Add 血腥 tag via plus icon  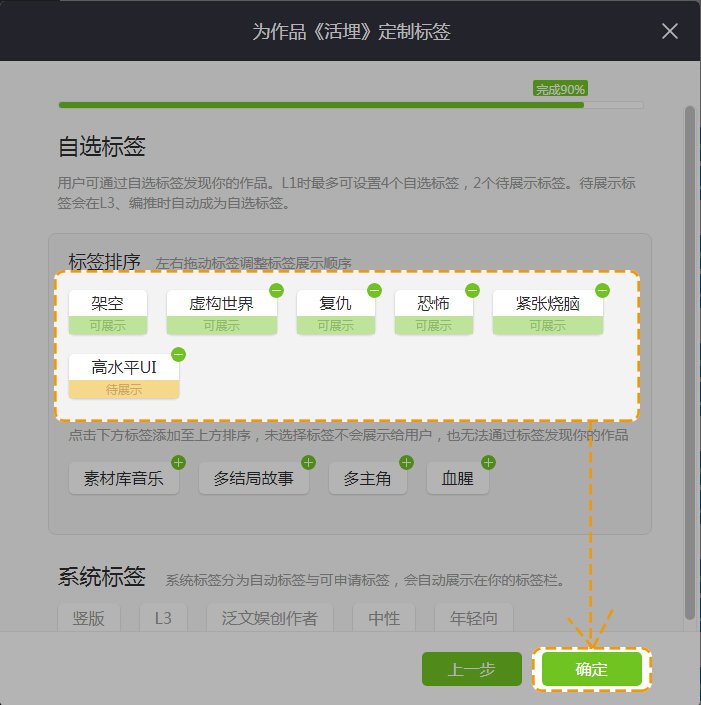click(488, 463)
